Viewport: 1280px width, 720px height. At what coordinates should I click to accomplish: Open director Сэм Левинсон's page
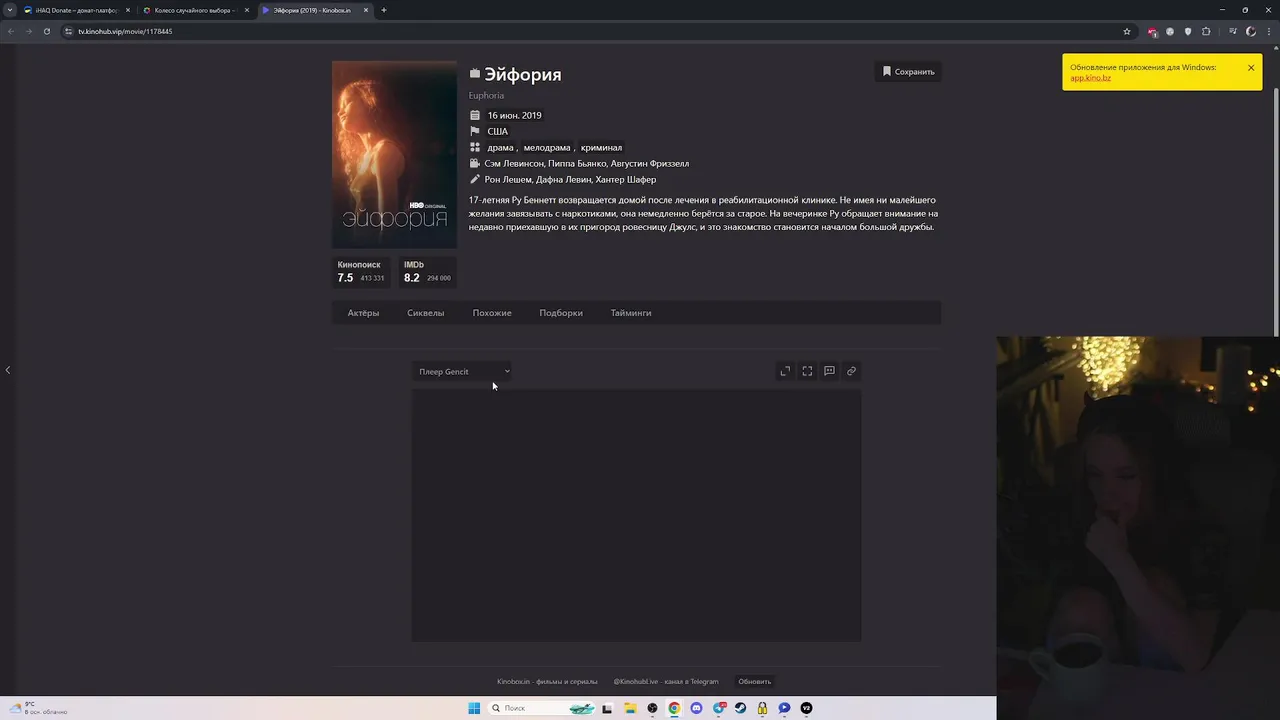(514, 163)
